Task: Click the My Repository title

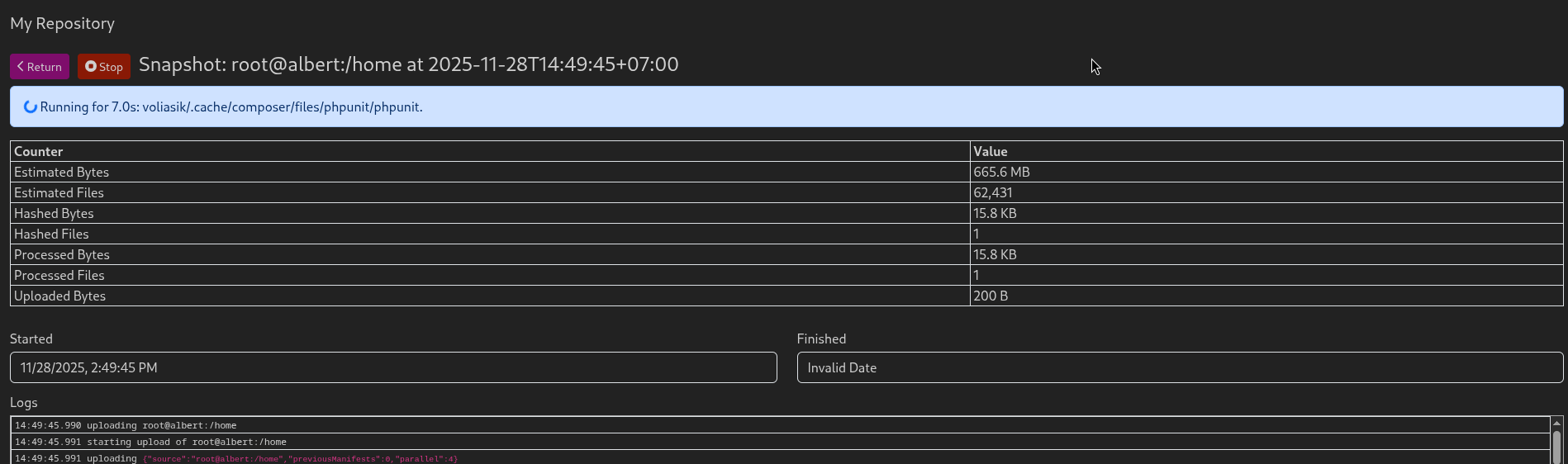Action: [x=62, y=23]
